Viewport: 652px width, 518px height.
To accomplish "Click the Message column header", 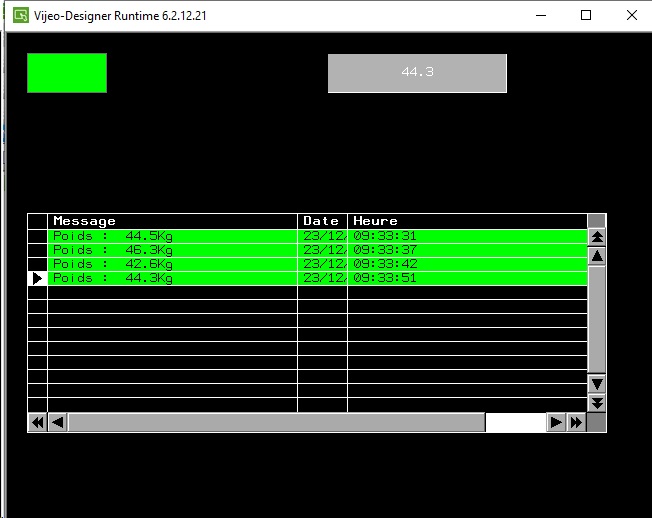I will tap(172, 221).
